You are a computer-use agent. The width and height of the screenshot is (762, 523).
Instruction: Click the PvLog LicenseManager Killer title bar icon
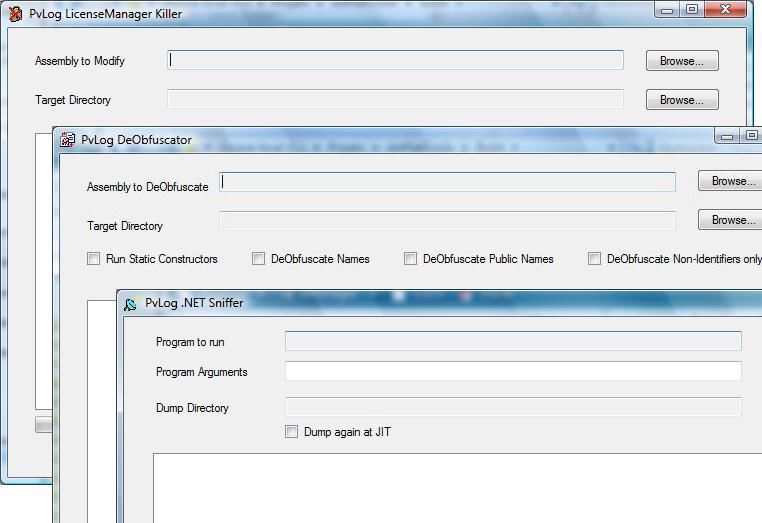(x=16, y=14)
